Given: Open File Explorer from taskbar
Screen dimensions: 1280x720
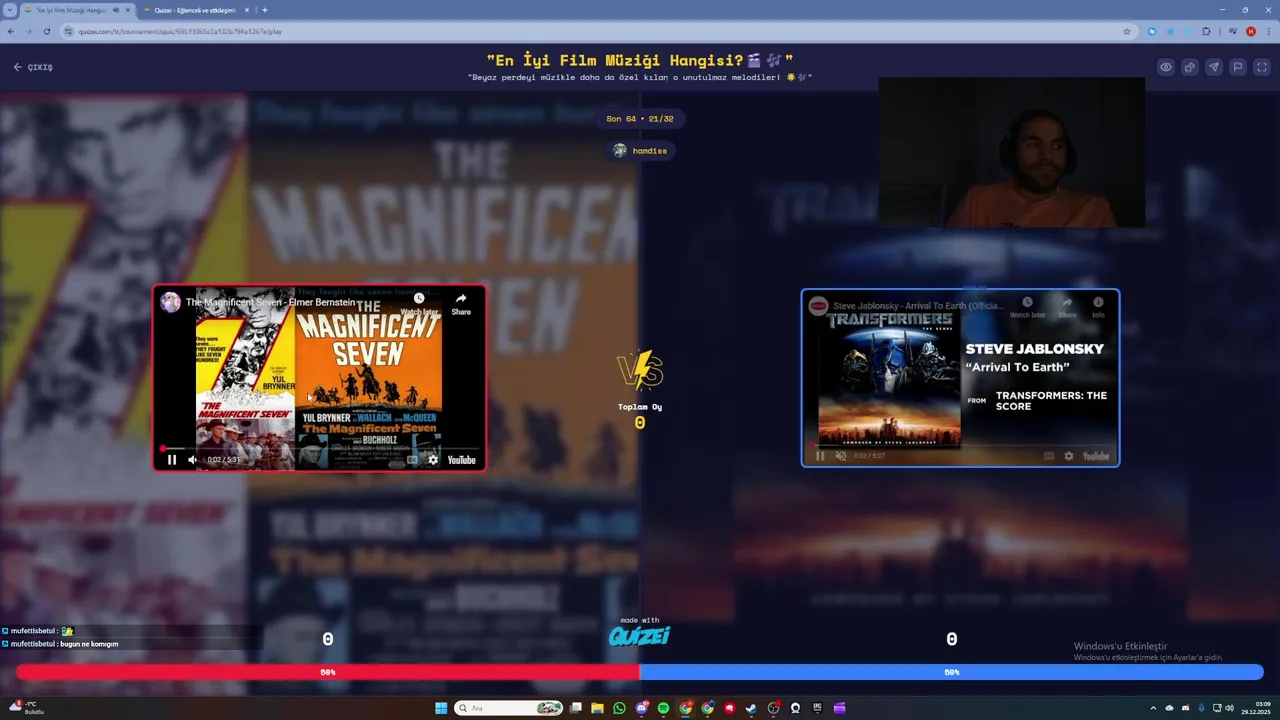Looking at the screenshot, I should coord(597,708).
